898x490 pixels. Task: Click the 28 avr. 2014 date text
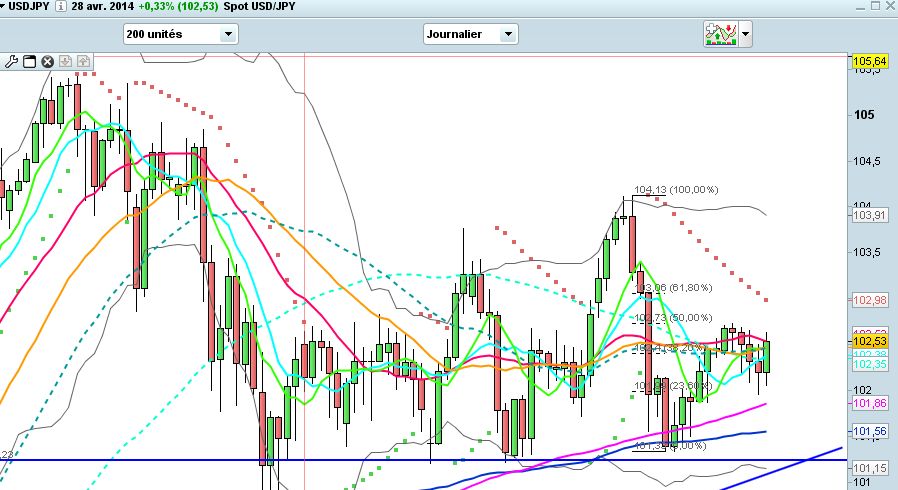pos(103,6)
